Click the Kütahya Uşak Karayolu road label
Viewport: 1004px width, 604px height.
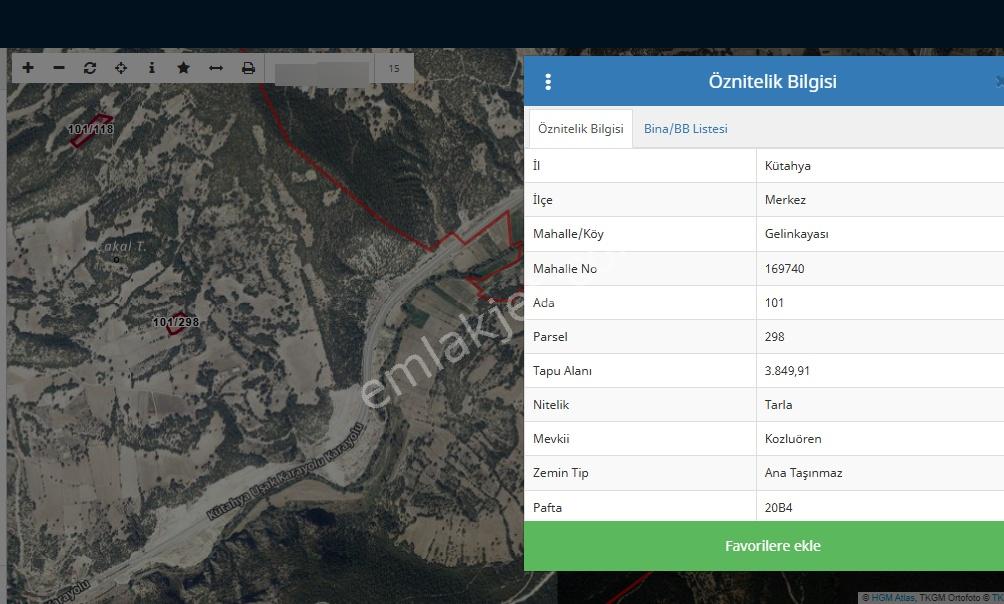286,471
